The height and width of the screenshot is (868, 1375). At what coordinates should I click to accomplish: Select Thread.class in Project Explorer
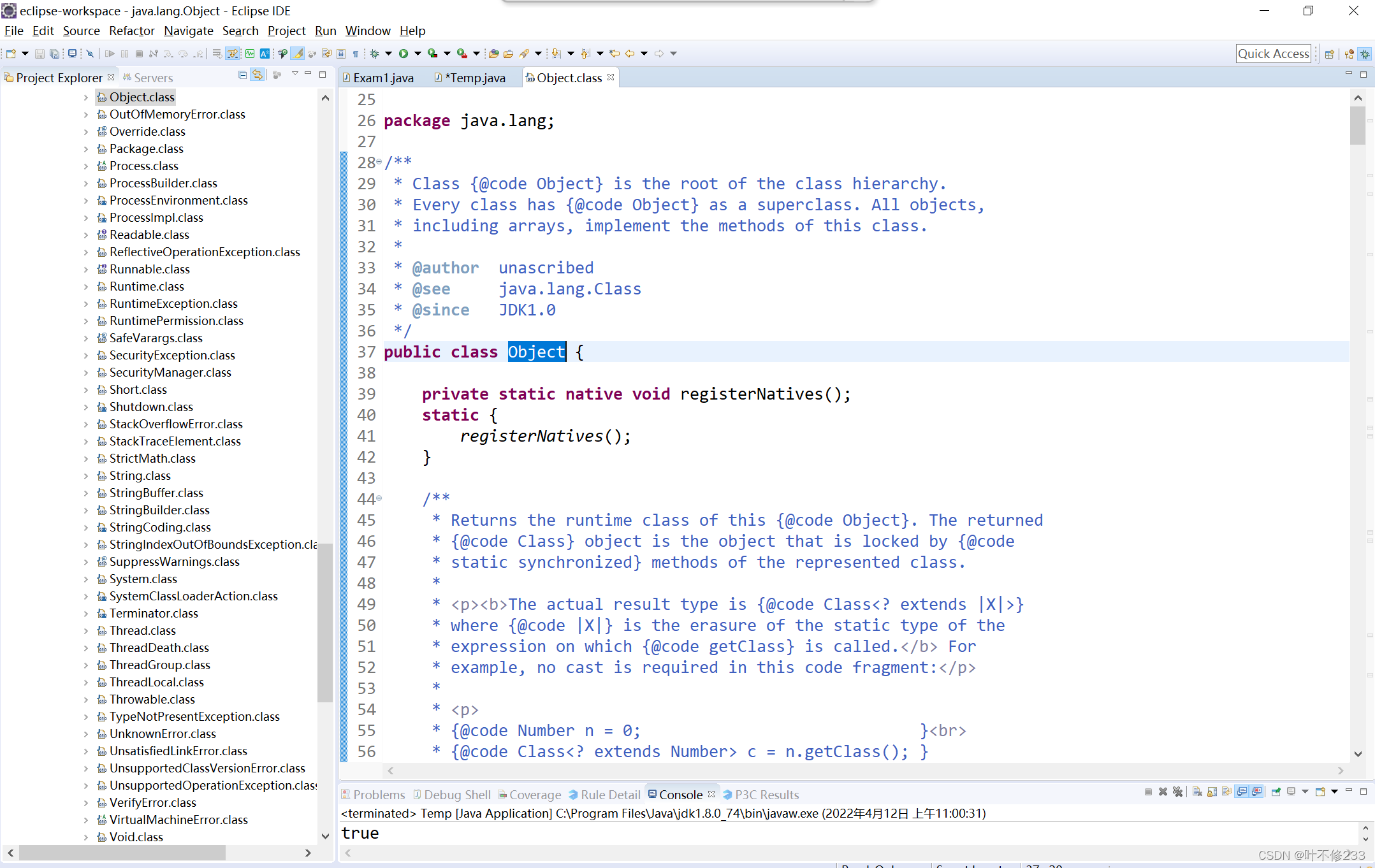[142, 630]
